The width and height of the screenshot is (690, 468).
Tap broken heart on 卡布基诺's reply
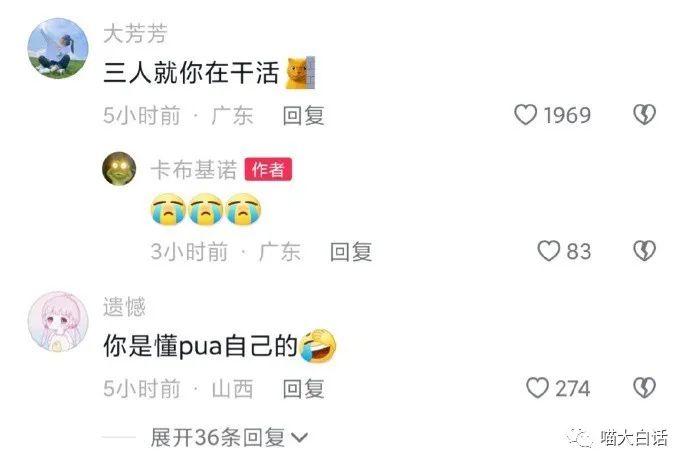644,251
